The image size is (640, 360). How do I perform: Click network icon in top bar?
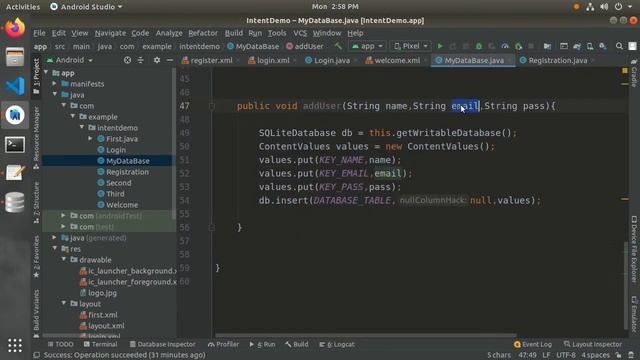(x=590, y=7)
